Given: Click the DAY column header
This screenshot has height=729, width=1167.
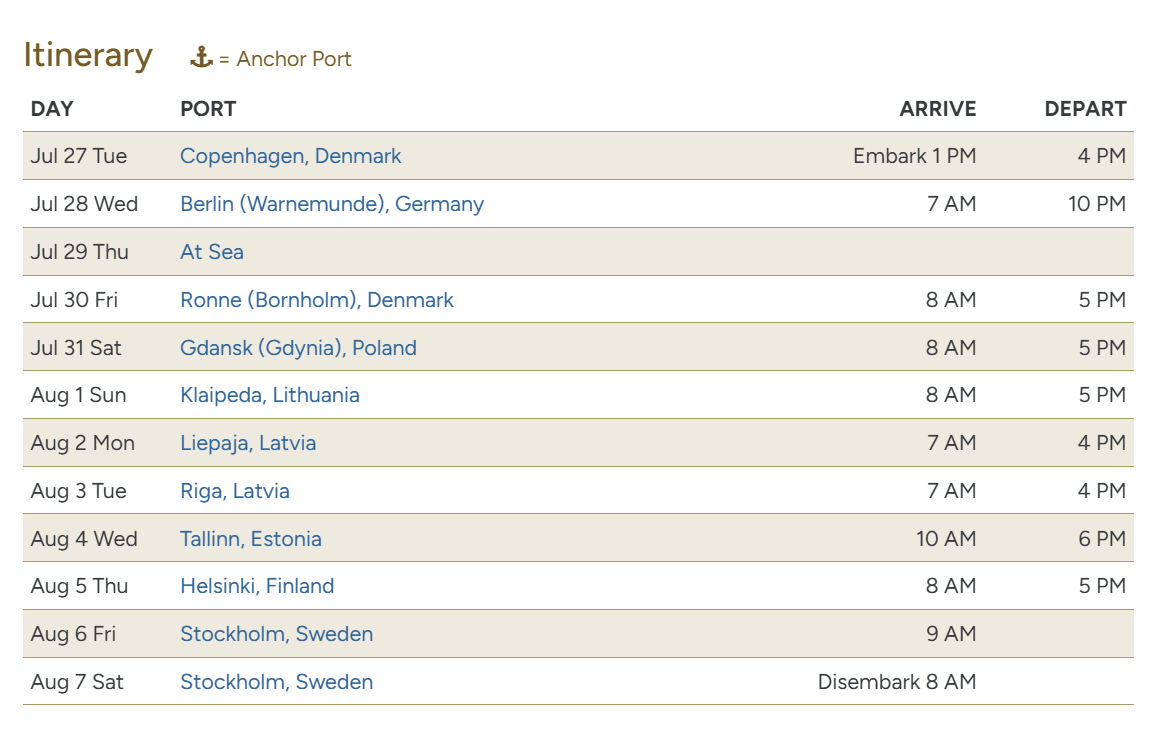Looking at the screenshot, I should (x=52, y=109).
